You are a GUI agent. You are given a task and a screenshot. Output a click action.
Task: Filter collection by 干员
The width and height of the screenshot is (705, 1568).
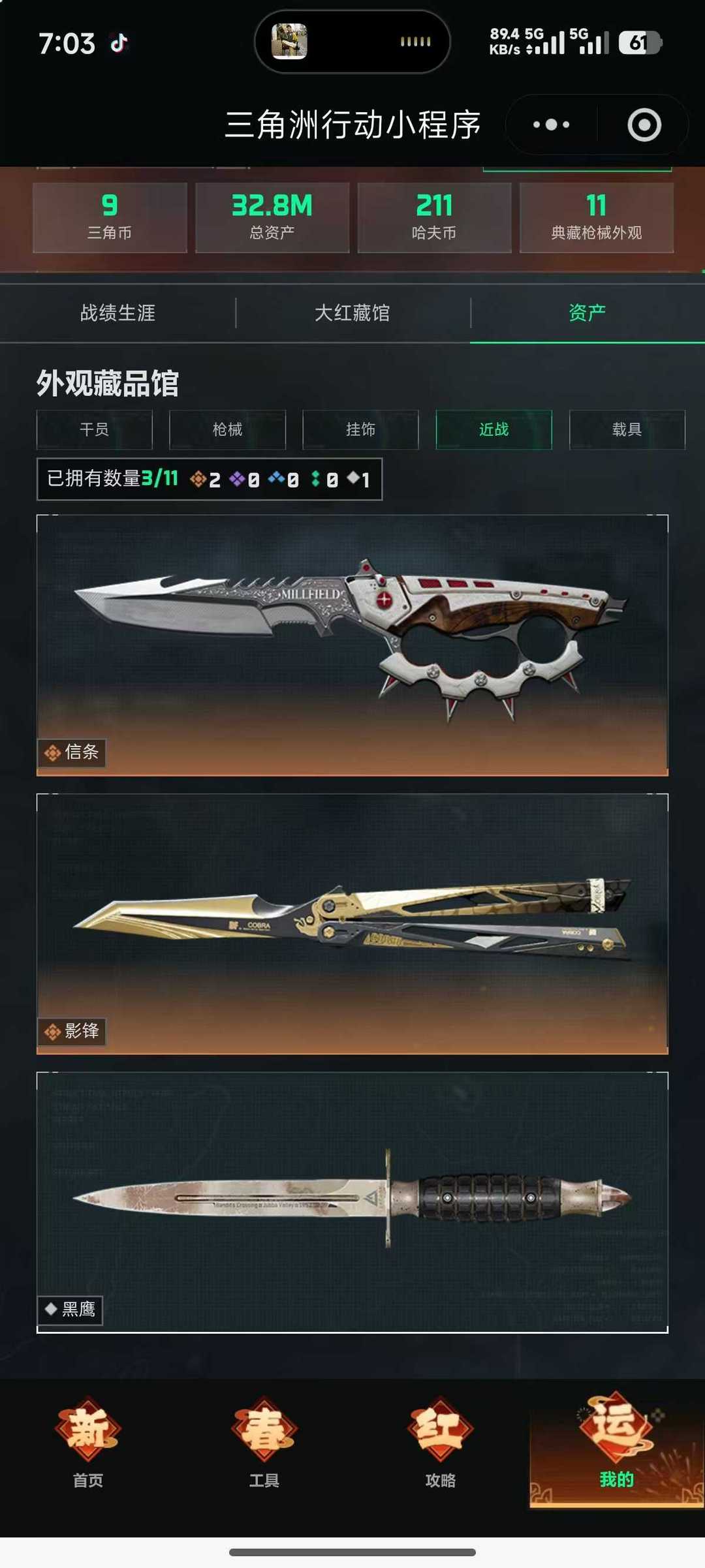coord(94,429)
